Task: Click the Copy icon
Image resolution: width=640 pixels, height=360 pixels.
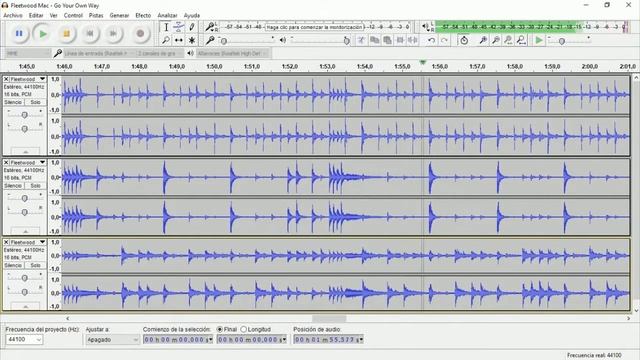Action: [x=374, y=40]
